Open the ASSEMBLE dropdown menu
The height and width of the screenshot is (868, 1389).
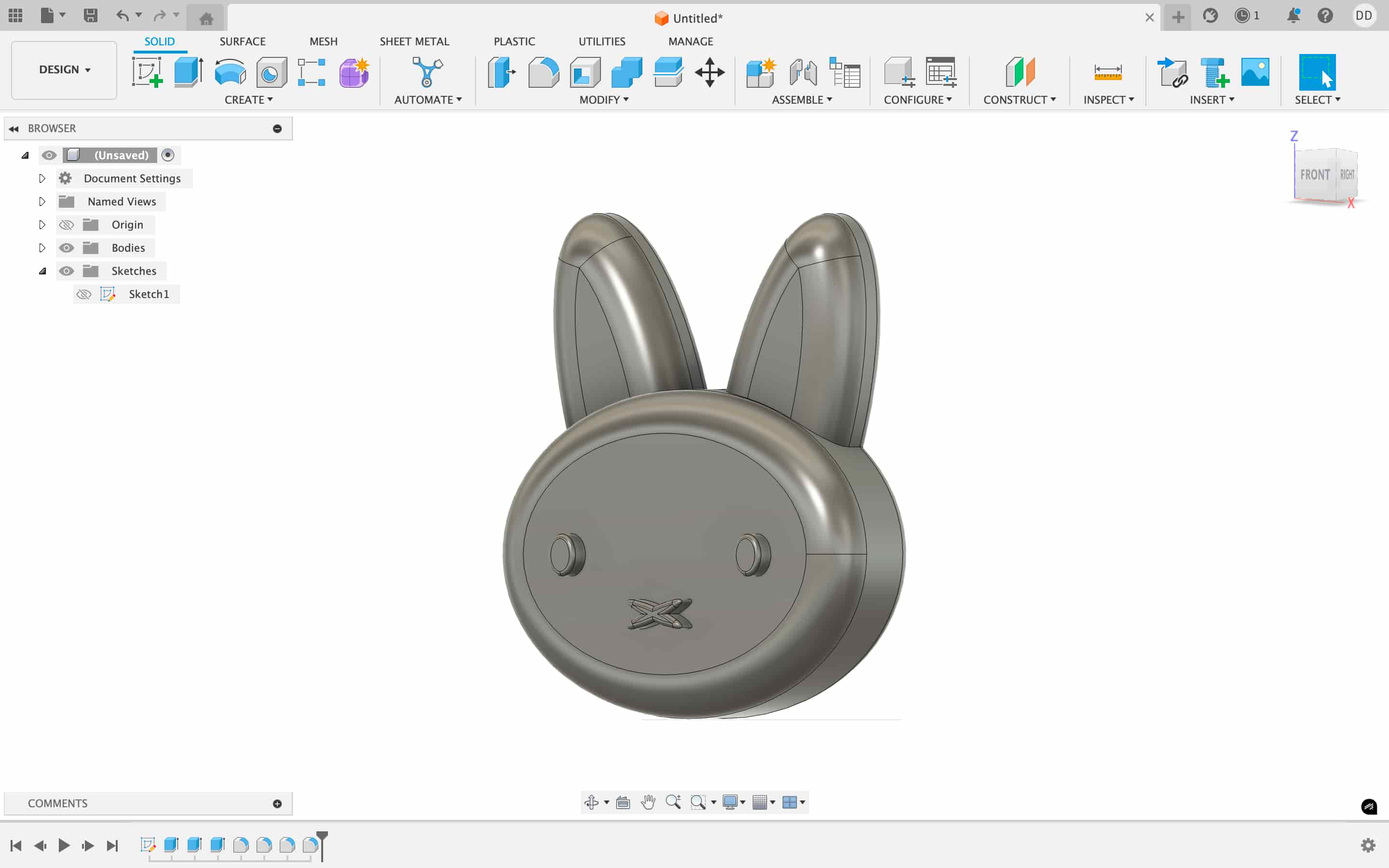802,100
